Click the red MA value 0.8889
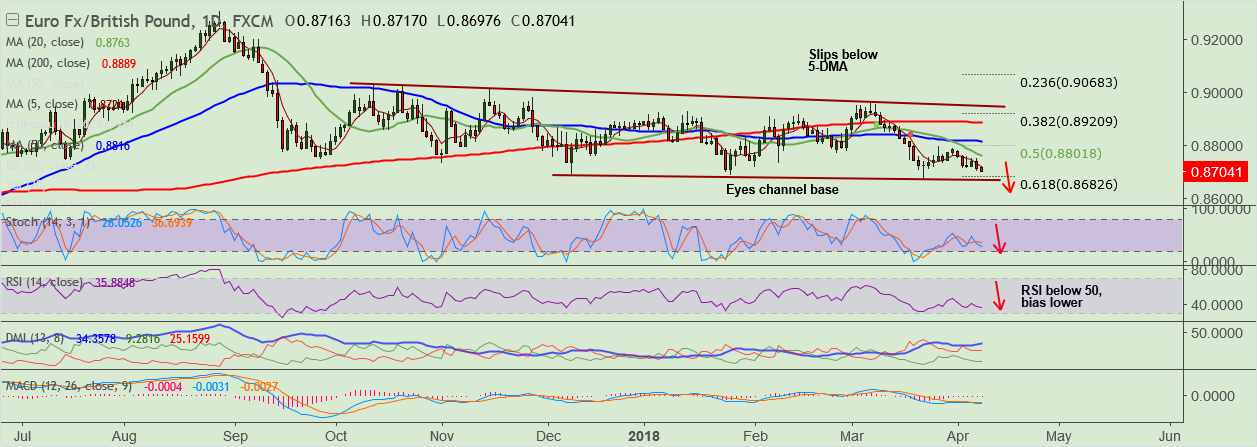Viewport: 1257px width, 447px height. point(120,62)
